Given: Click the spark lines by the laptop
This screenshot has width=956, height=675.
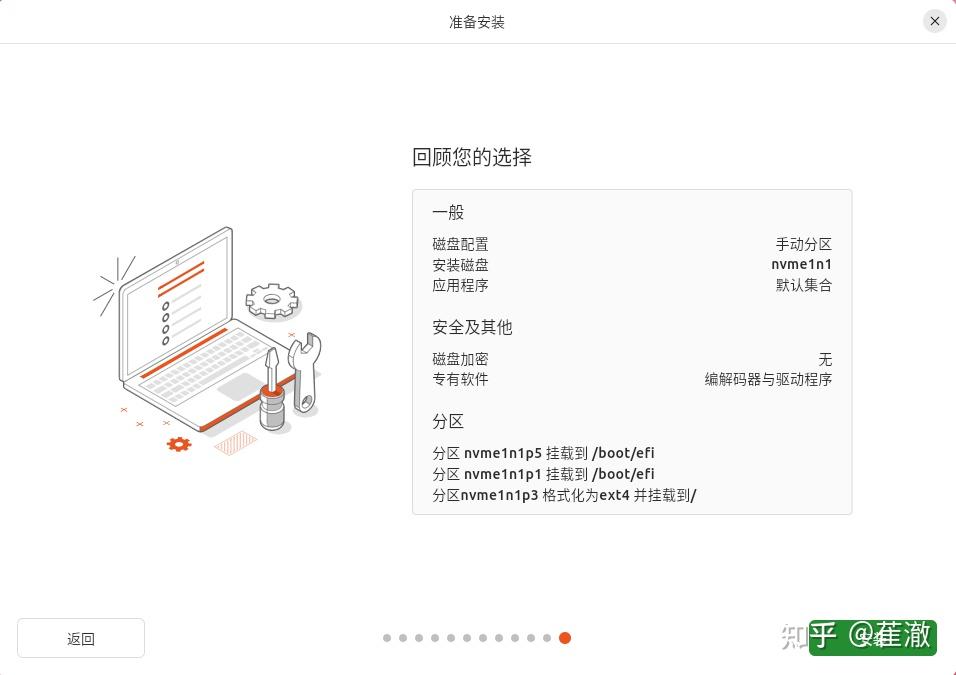Looking at the screenshot, I should click(114, 285).
